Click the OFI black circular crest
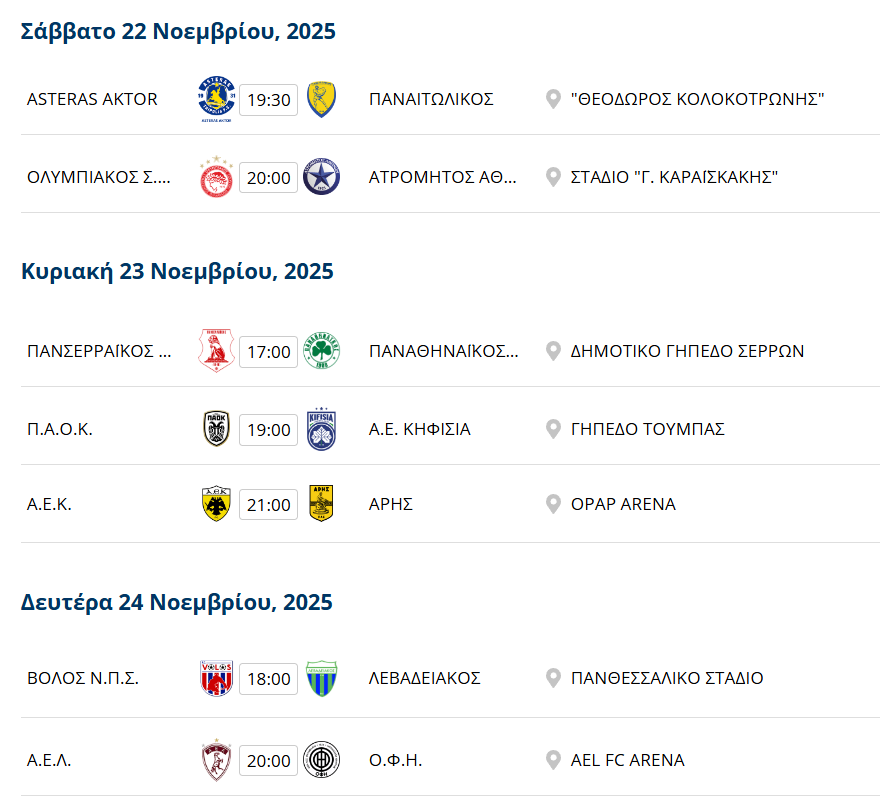This screenshot has width=880, height=811. pyautogui.click(x=321, y=759)
